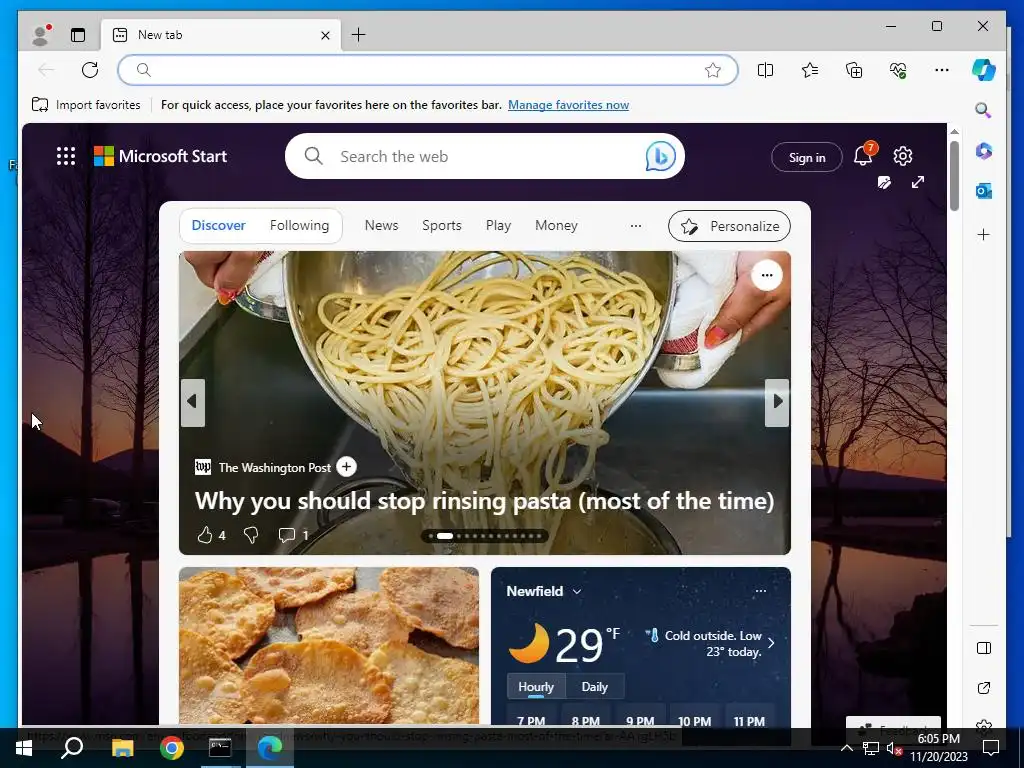The image size is (1024, 768).
Task: Open Microsoft 365 sidebar icon
Action: 984,151
